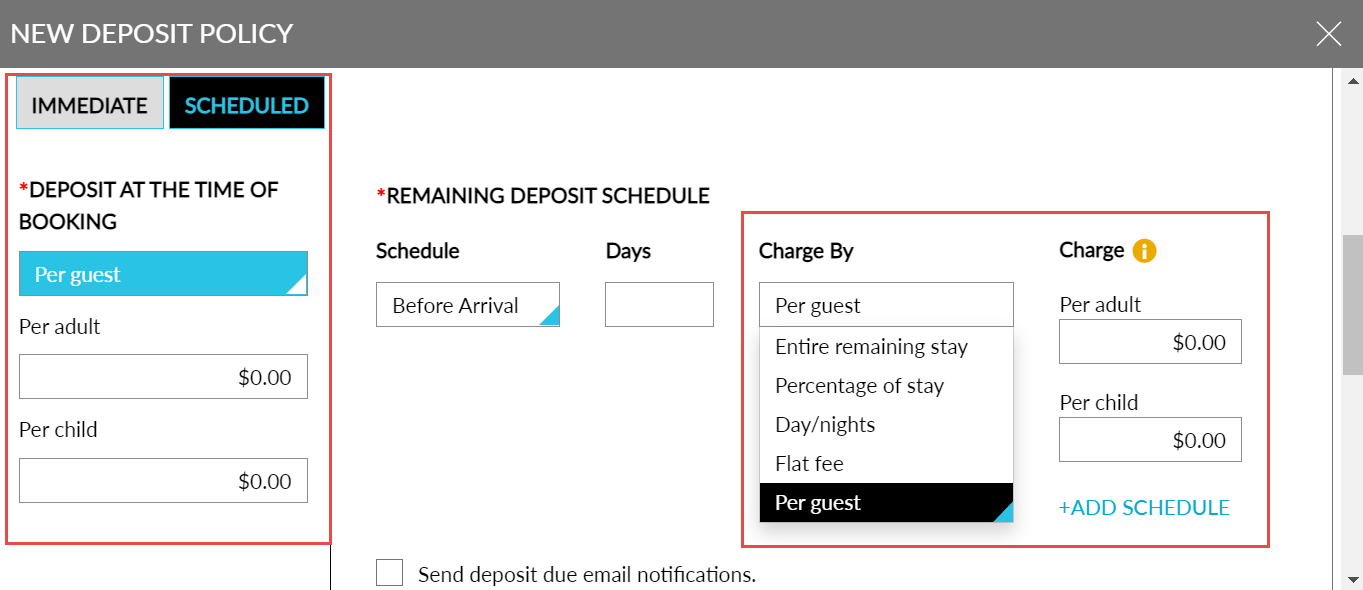Click the +ADD SCHEDULE link
1363x590 pixels.
[x=1144, y=507]
